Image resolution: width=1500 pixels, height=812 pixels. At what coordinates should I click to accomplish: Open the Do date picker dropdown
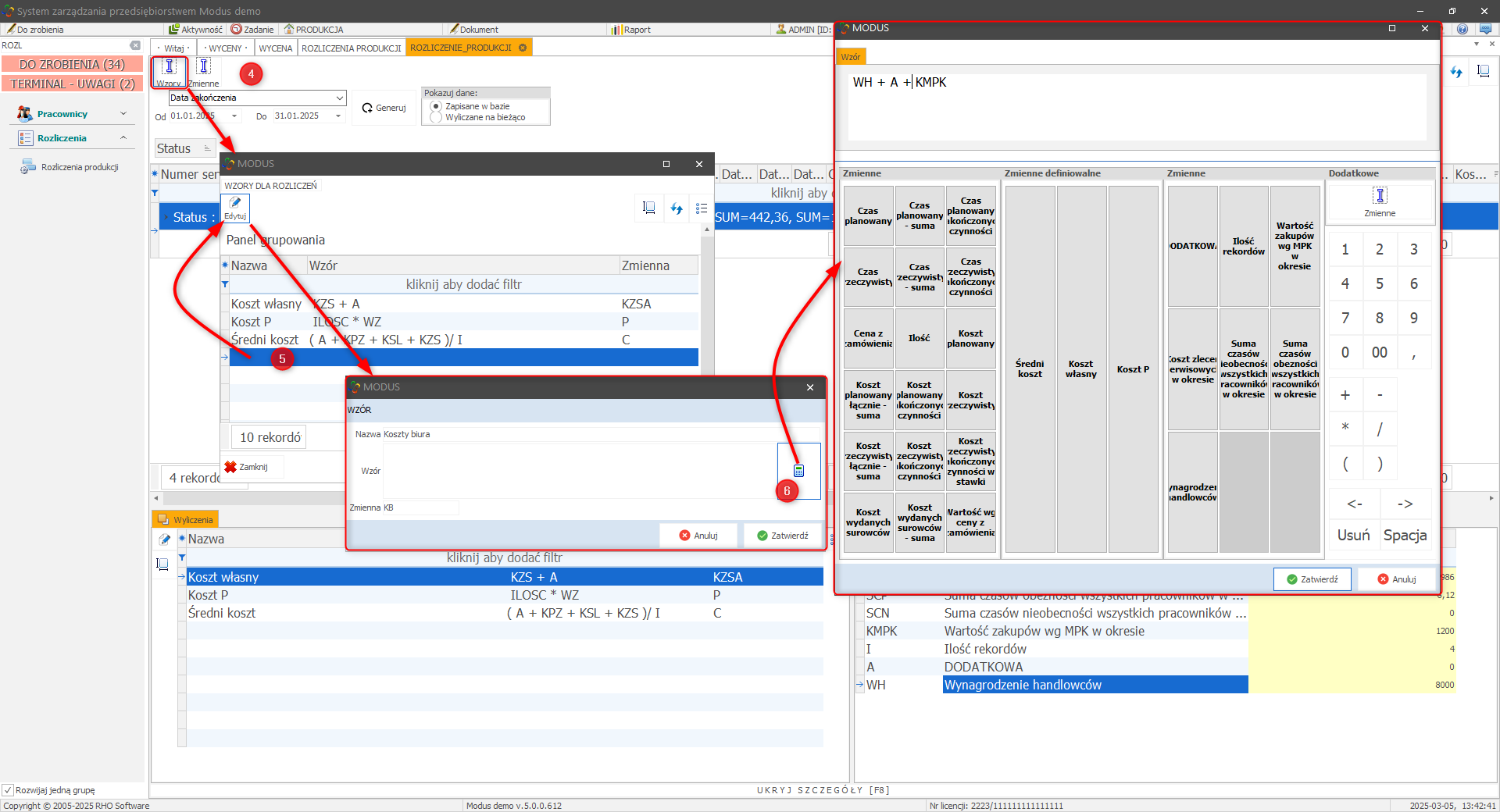tap(338, 116)
